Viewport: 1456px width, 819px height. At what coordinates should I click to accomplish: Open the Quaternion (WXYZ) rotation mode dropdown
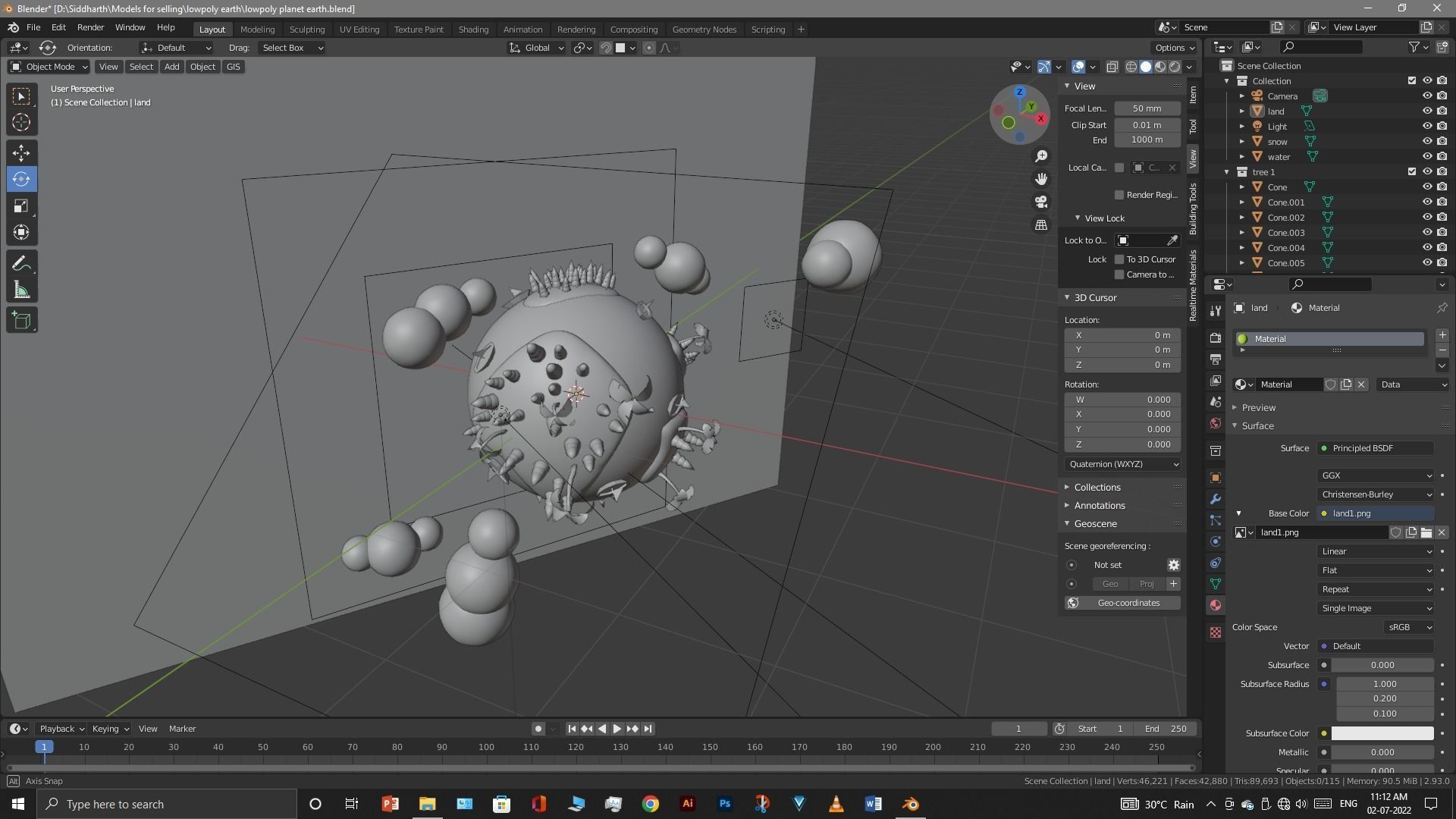tap(1122, 464)
